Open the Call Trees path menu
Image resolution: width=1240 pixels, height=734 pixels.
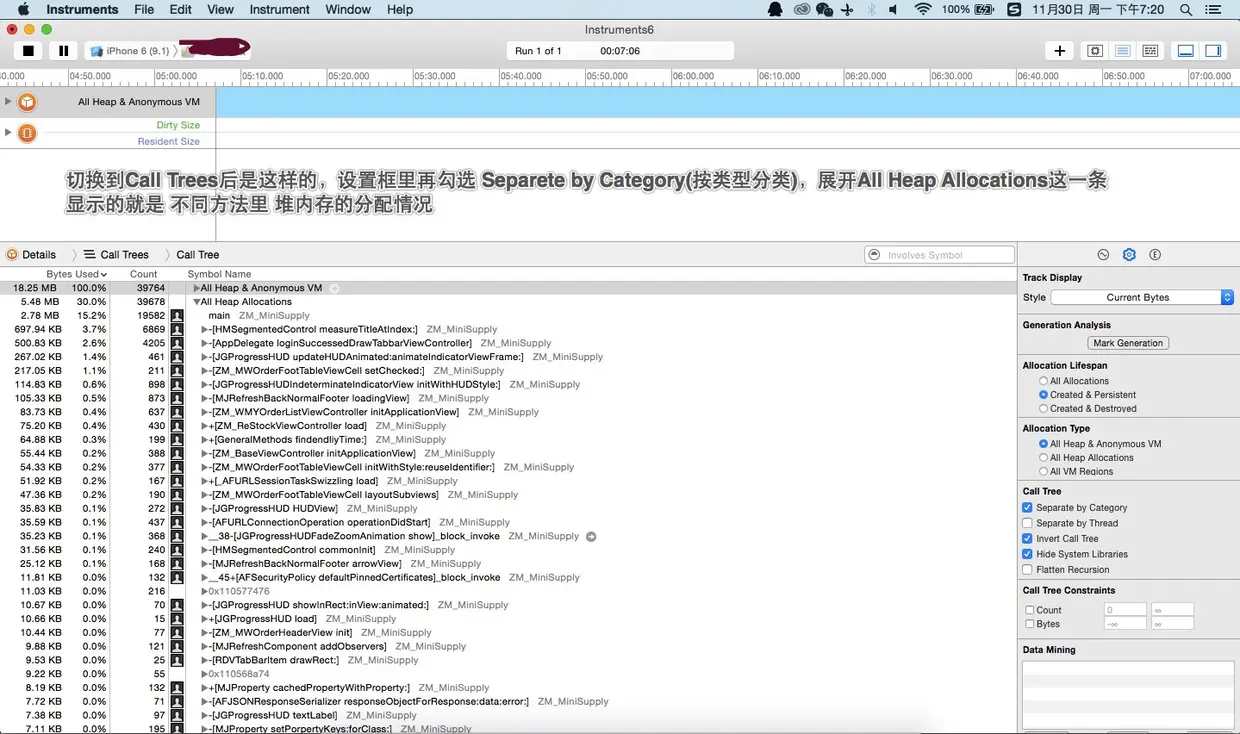(x=116, y=255)
